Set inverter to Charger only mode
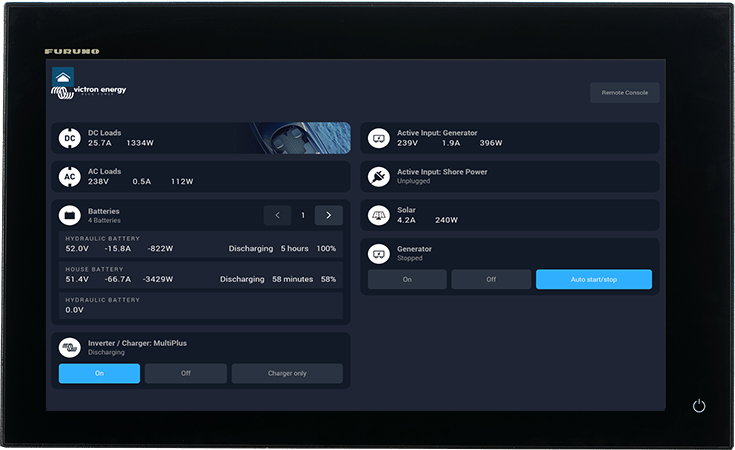Image resolution: width=735 pixels, height=450 pixels. 287,374
